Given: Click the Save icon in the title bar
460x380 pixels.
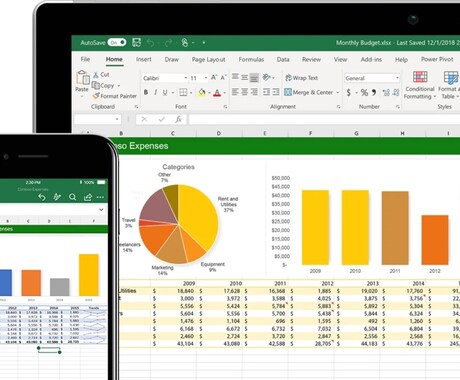Looking at the screenshot, I should click(x=136, y=42).
